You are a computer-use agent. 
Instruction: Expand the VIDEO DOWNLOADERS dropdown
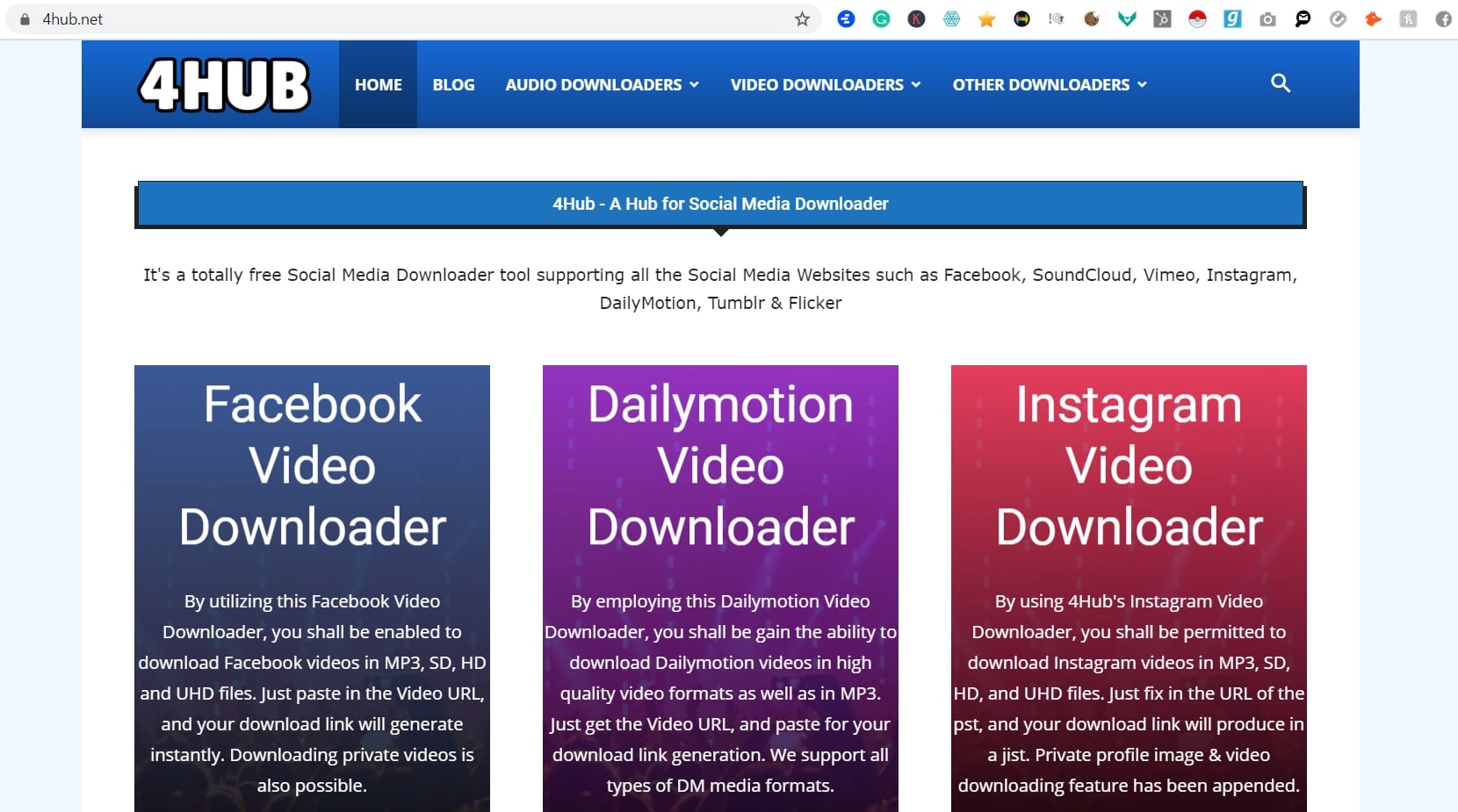826,84
